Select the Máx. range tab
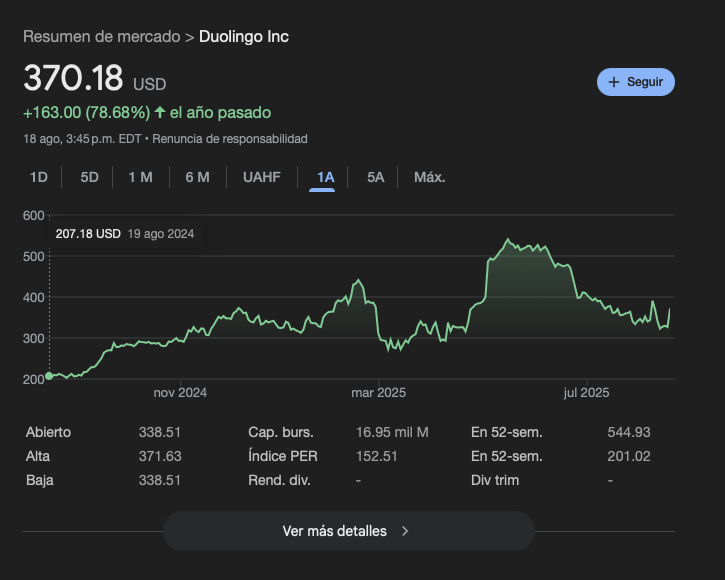 point(430,177)
